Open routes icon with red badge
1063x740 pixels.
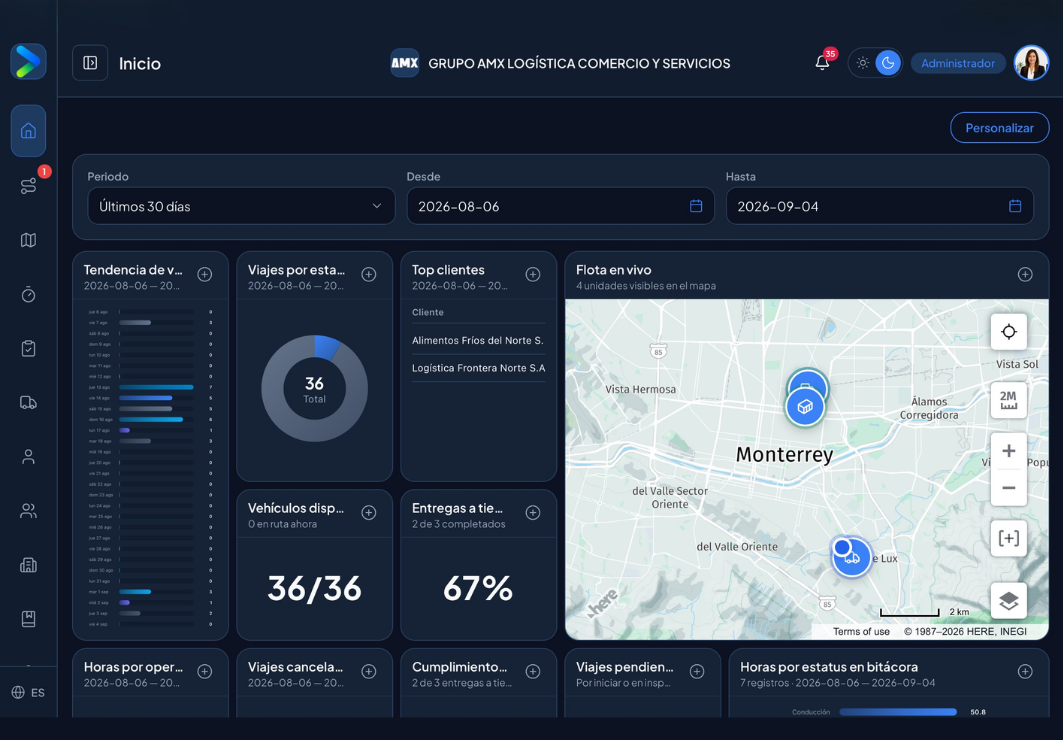coord(28,185)
